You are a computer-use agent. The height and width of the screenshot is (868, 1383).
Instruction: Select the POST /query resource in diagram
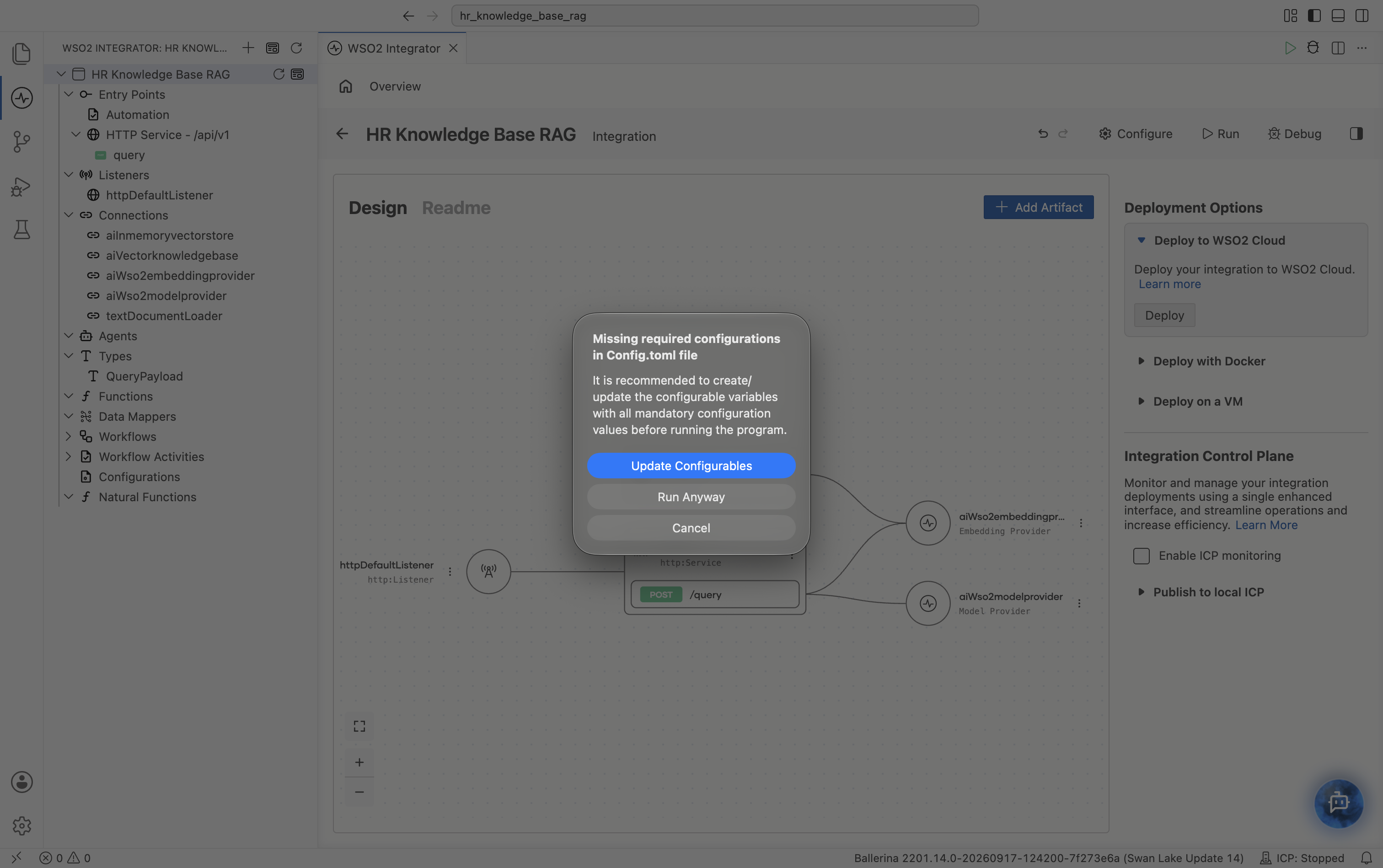715,594
